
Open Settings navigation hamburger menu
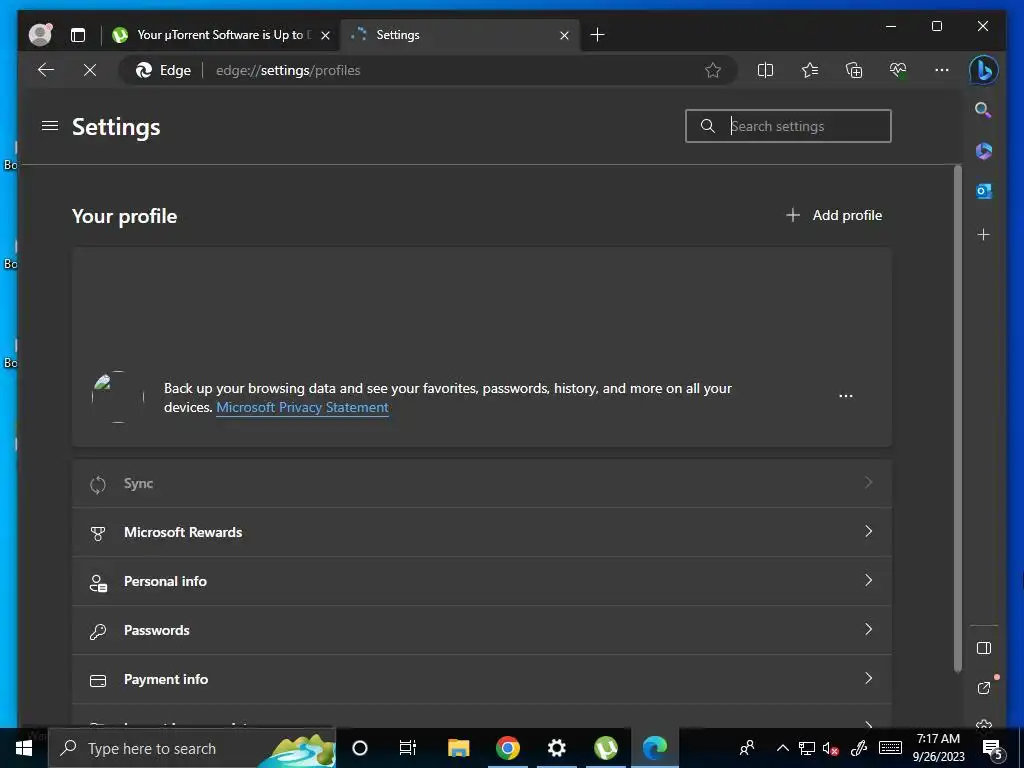click(x=50, y=125)
